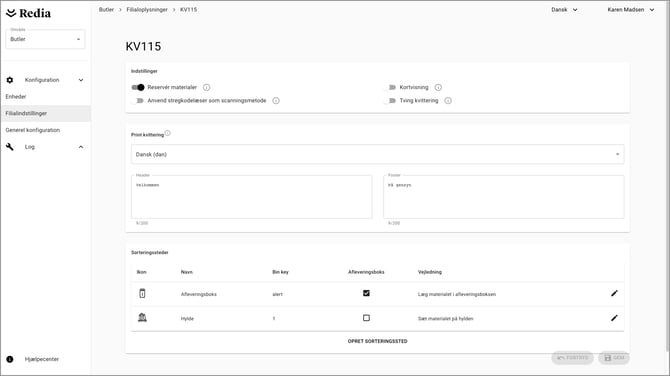The image size is (670, 376).
Task: Open Hjælpecenter in the sidebar
Action: click(41, 359)
